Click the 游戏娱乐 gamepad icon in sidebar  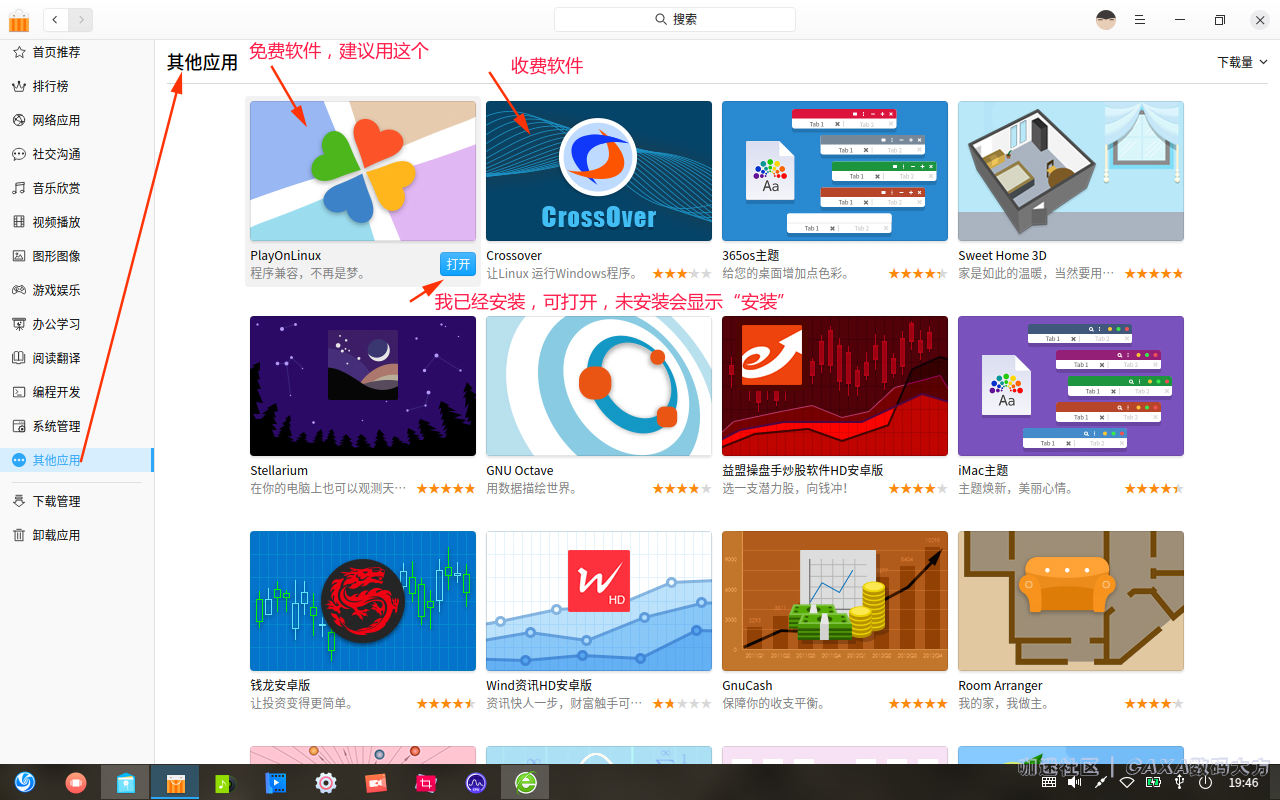point(19,290)
